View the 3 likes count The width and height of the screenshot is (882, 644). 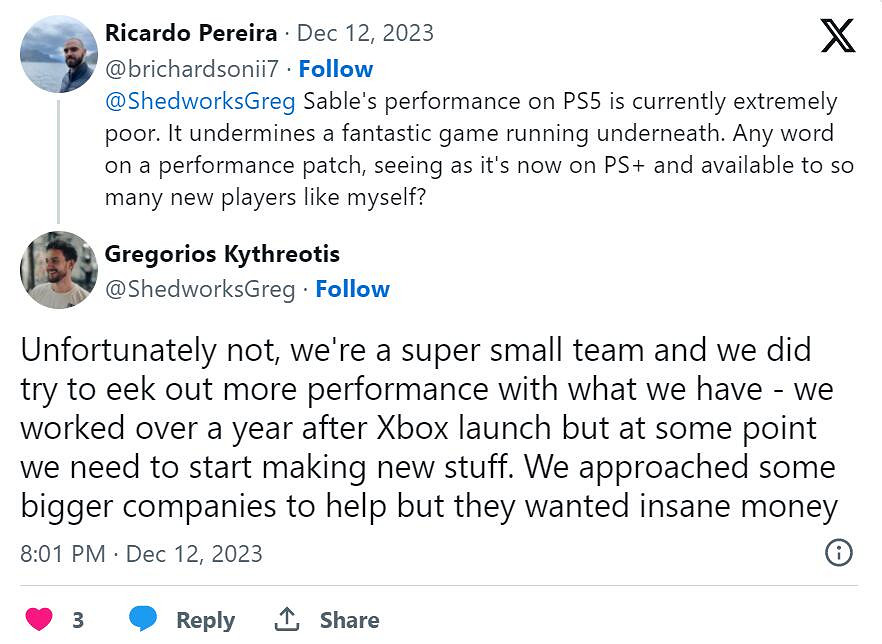pos(78,620)
